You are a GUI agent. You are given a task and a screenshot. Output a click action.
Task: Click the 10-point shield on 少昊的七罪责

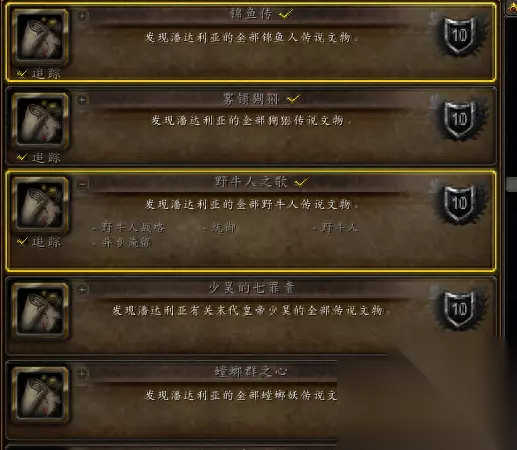(459, 310)
